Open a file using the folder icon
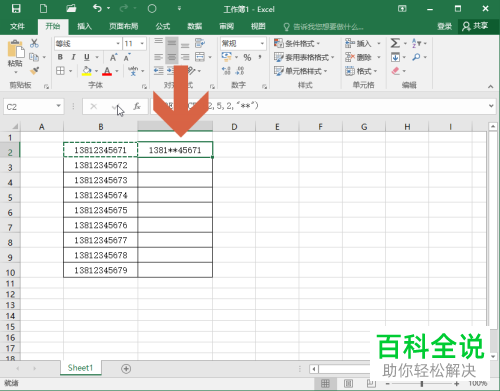Viewport: 500px width, 391px height. click(71, 9)
